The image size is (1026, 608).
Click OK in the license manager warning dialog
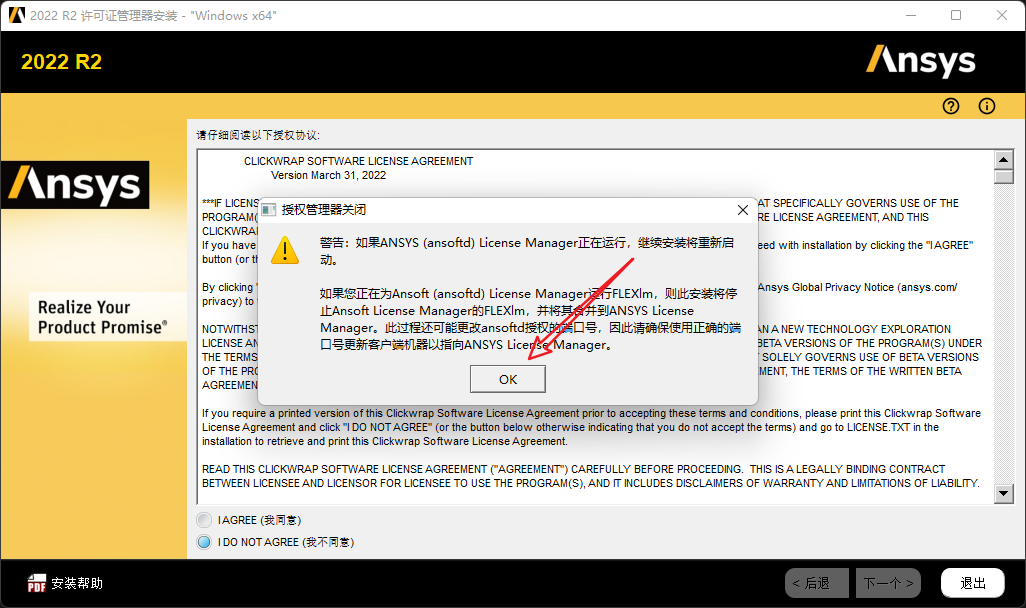pos(507,378)
